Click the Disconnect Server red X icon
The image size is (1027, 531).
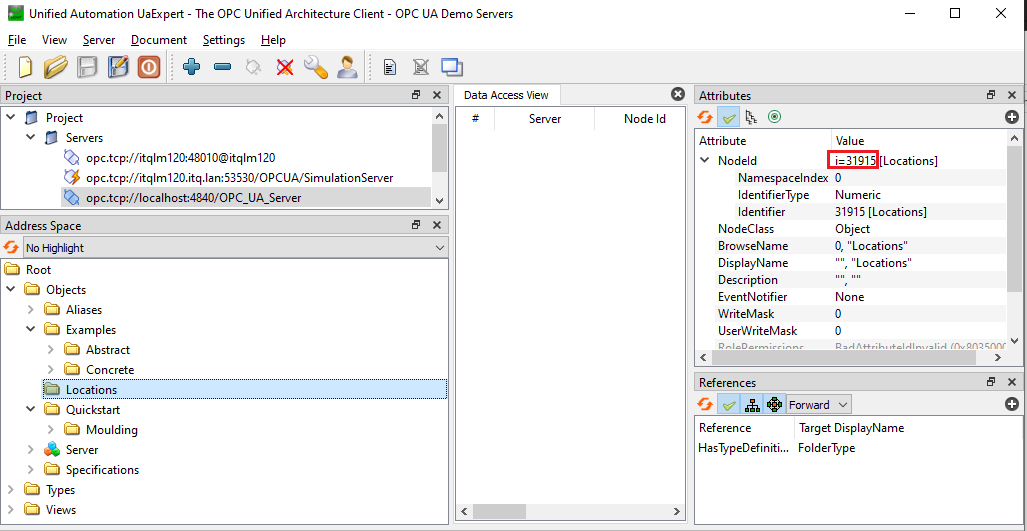[284, 67]
